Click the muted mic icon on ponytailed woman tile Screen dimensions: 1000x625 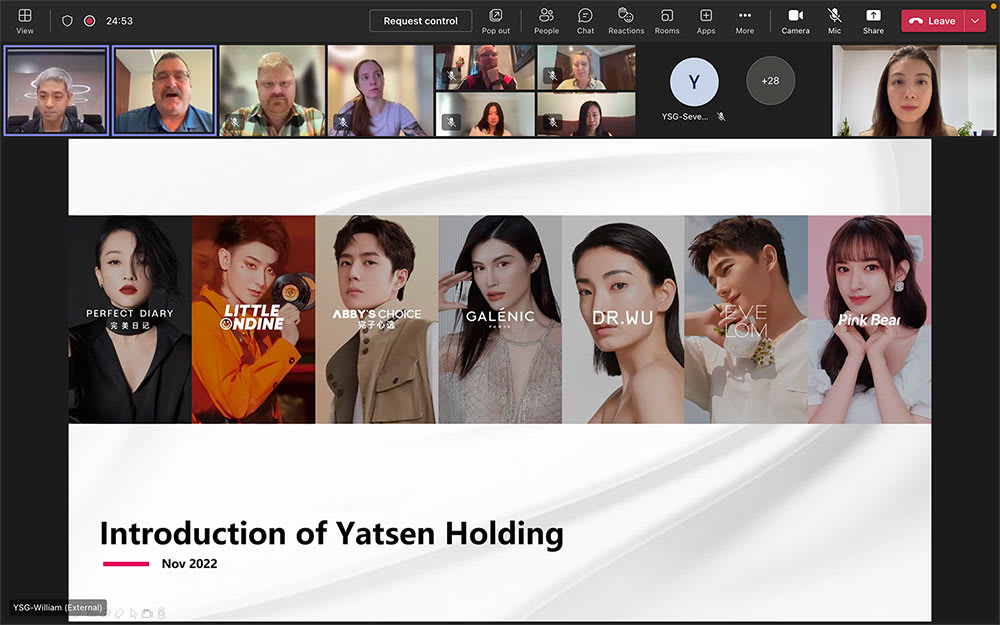coord(343,121)
